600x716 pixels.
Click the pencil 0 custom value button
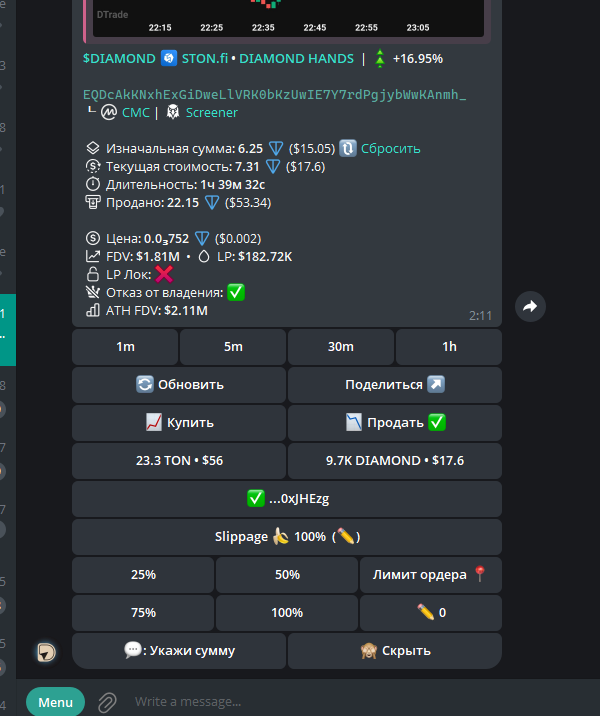[431, 612]
